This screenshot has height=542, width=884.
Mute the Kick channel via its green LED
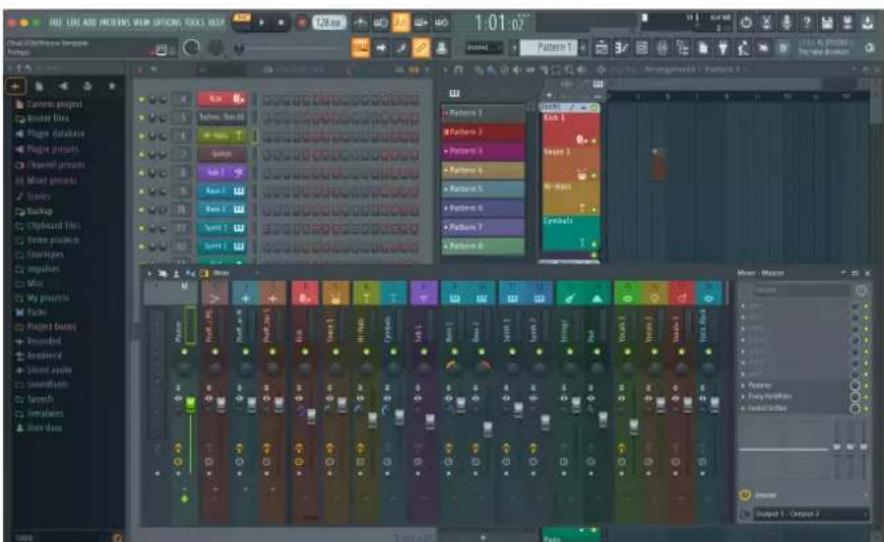click(x=142, y=99)
